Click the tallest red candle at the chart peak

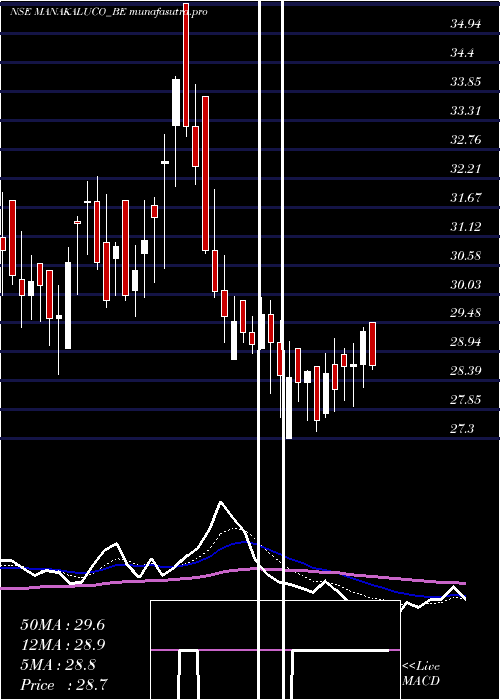click(186, 65)
